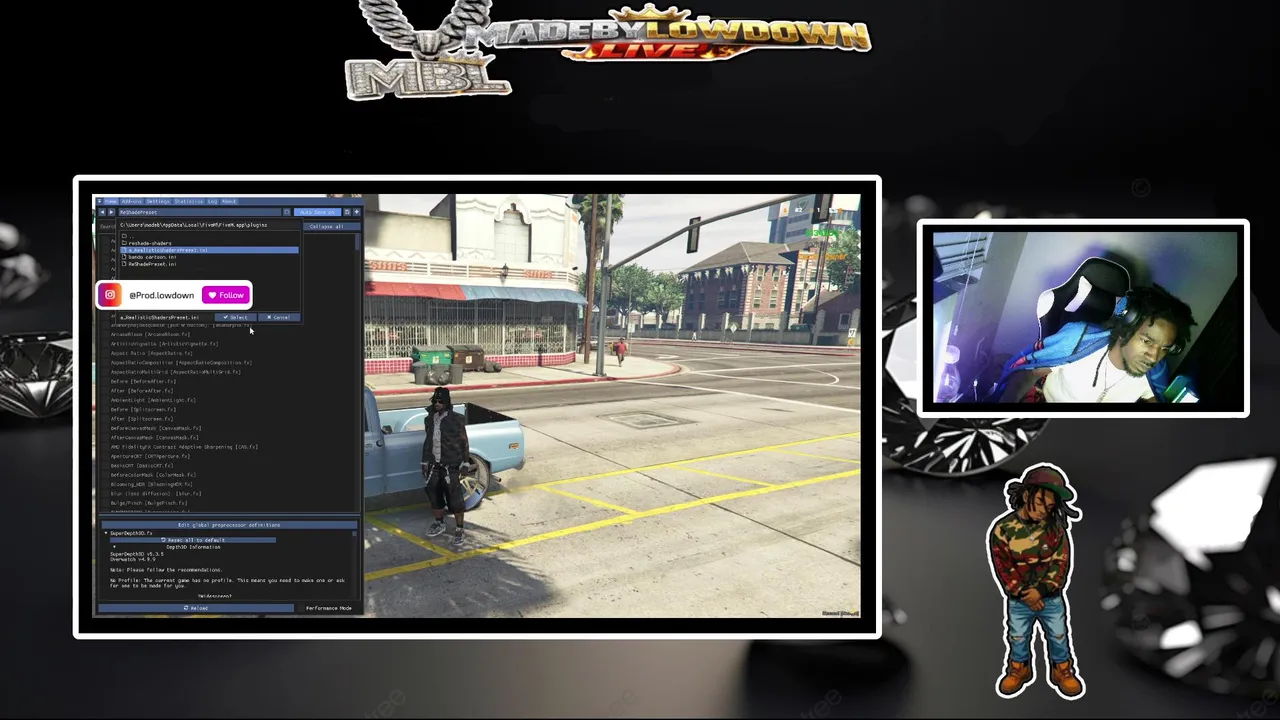Click the Reload button
Screen dimensions: 1280x720
coord(196,608)
